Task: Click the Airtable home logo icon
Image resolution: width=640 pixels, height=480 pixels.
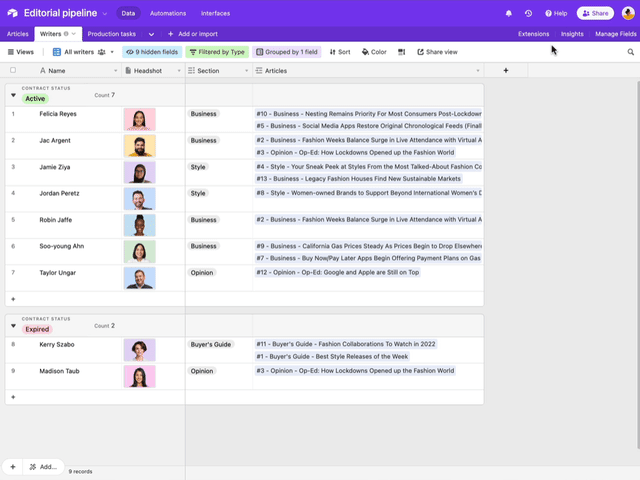Action: pos(13,13)
